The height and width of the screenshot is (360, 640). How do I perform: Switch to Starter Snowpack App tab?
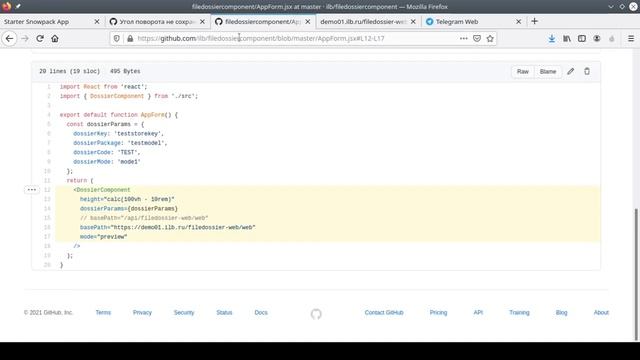52,22
